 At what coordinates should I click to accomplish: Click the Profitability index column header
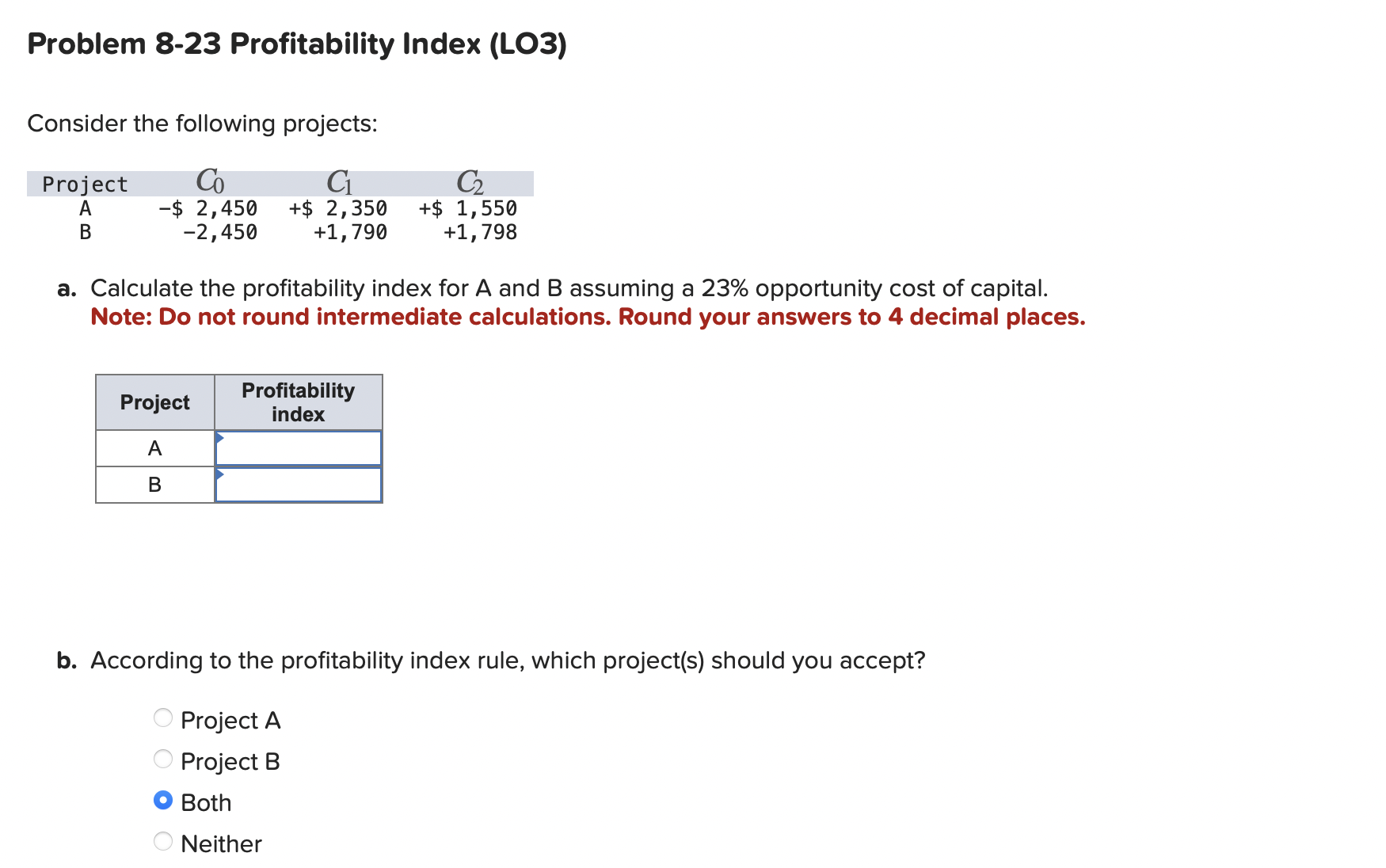tap(298, 402)
